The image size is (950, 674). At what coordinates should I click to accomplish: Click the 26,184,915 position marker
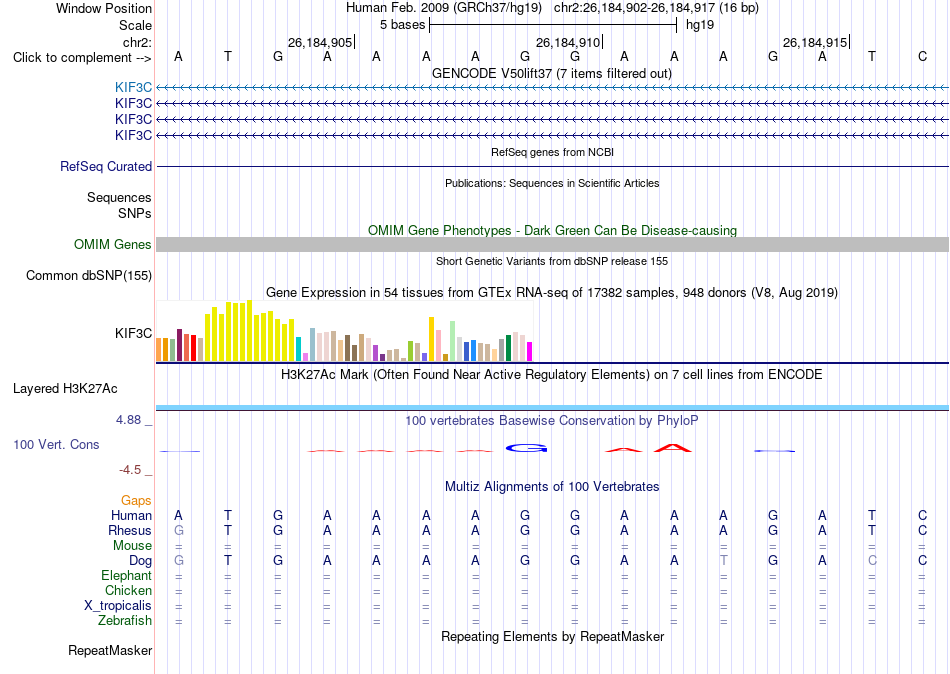click(815, 42)
